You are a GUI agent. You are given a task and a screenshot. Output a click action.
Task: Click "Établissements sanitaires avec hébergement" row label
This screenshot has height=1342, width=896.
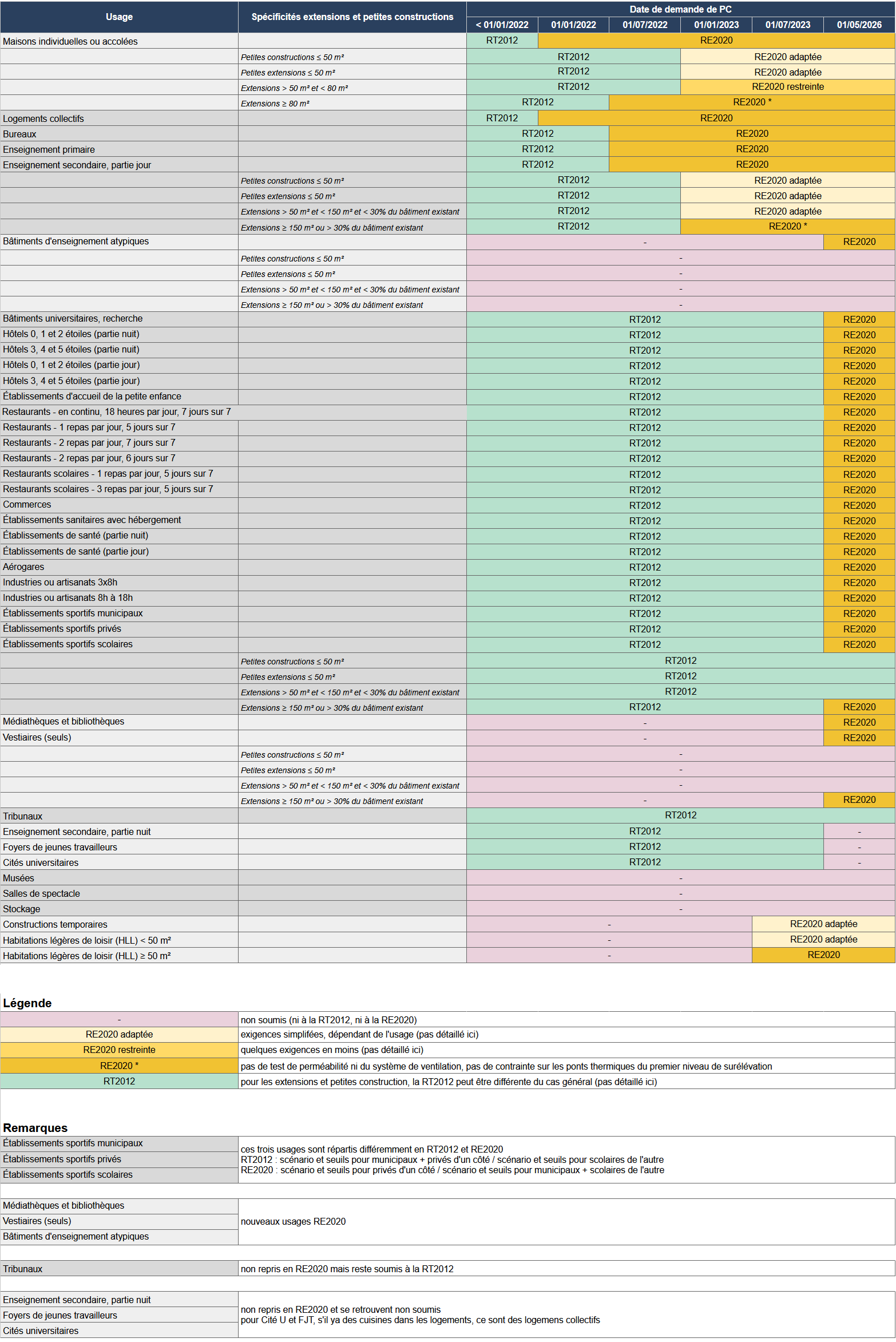[119, 520]
